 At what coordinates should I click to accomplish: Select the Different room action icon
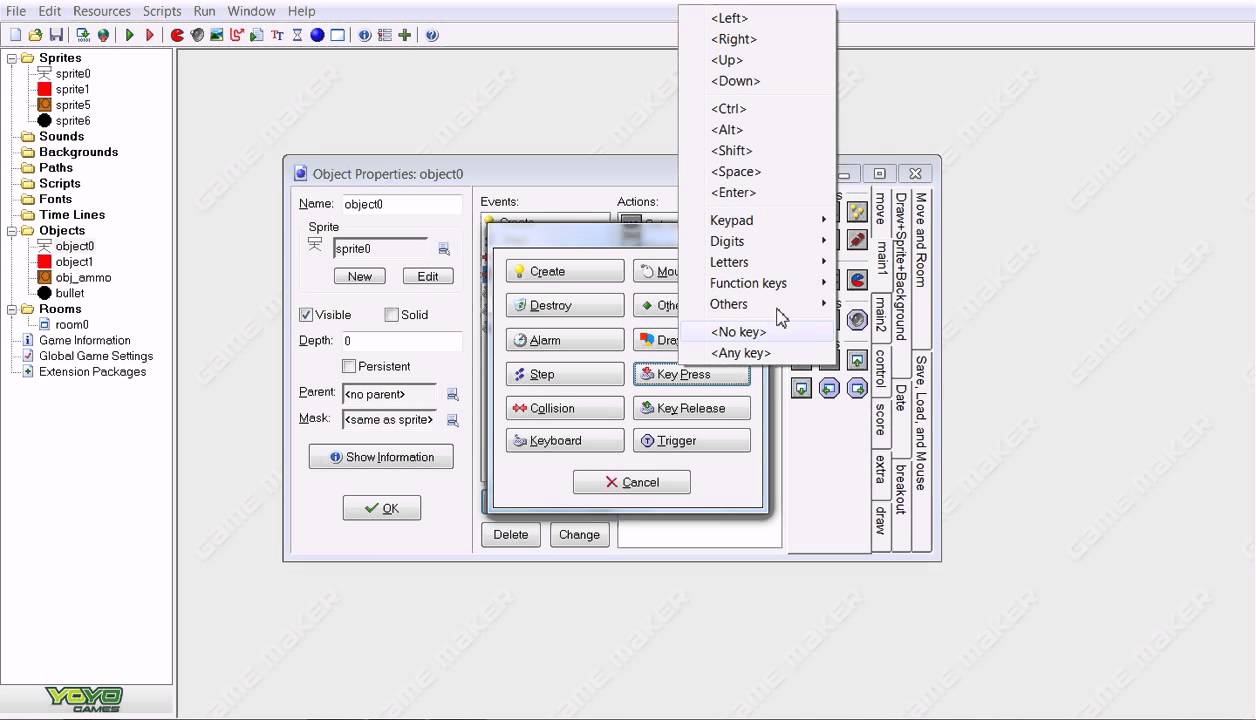pyautogui.click(x=801, y=388)
